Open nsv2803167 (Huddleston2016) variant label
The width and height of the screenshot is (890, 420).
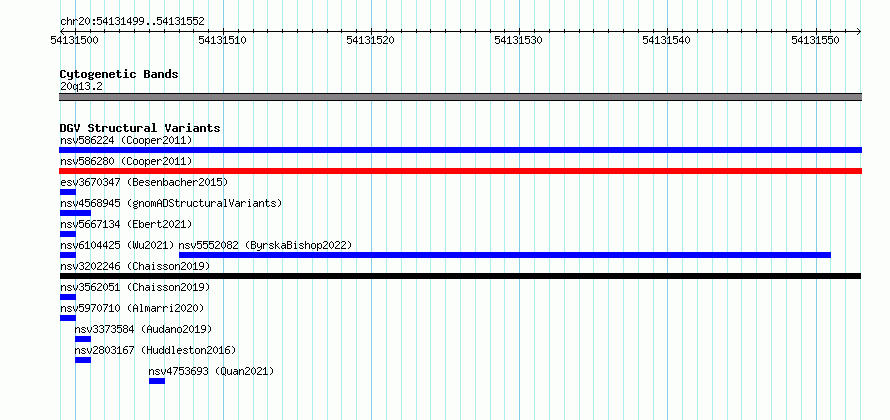pyautogui.click(x=156, y=350)
